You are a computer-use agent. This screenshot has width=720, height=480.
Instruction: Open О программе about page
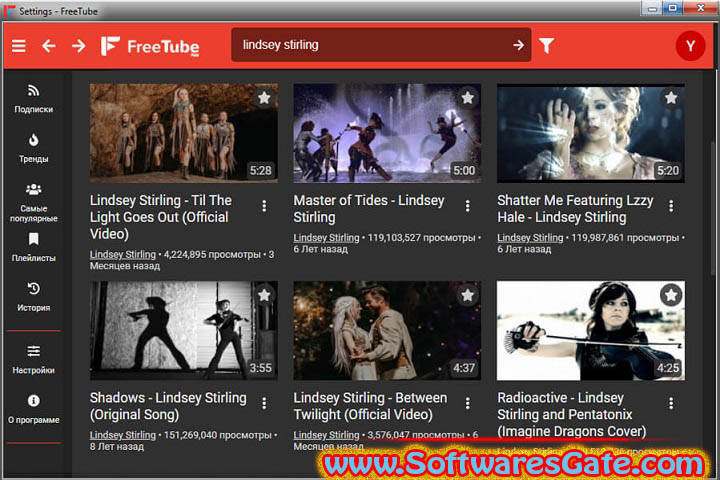coord(34,409)
